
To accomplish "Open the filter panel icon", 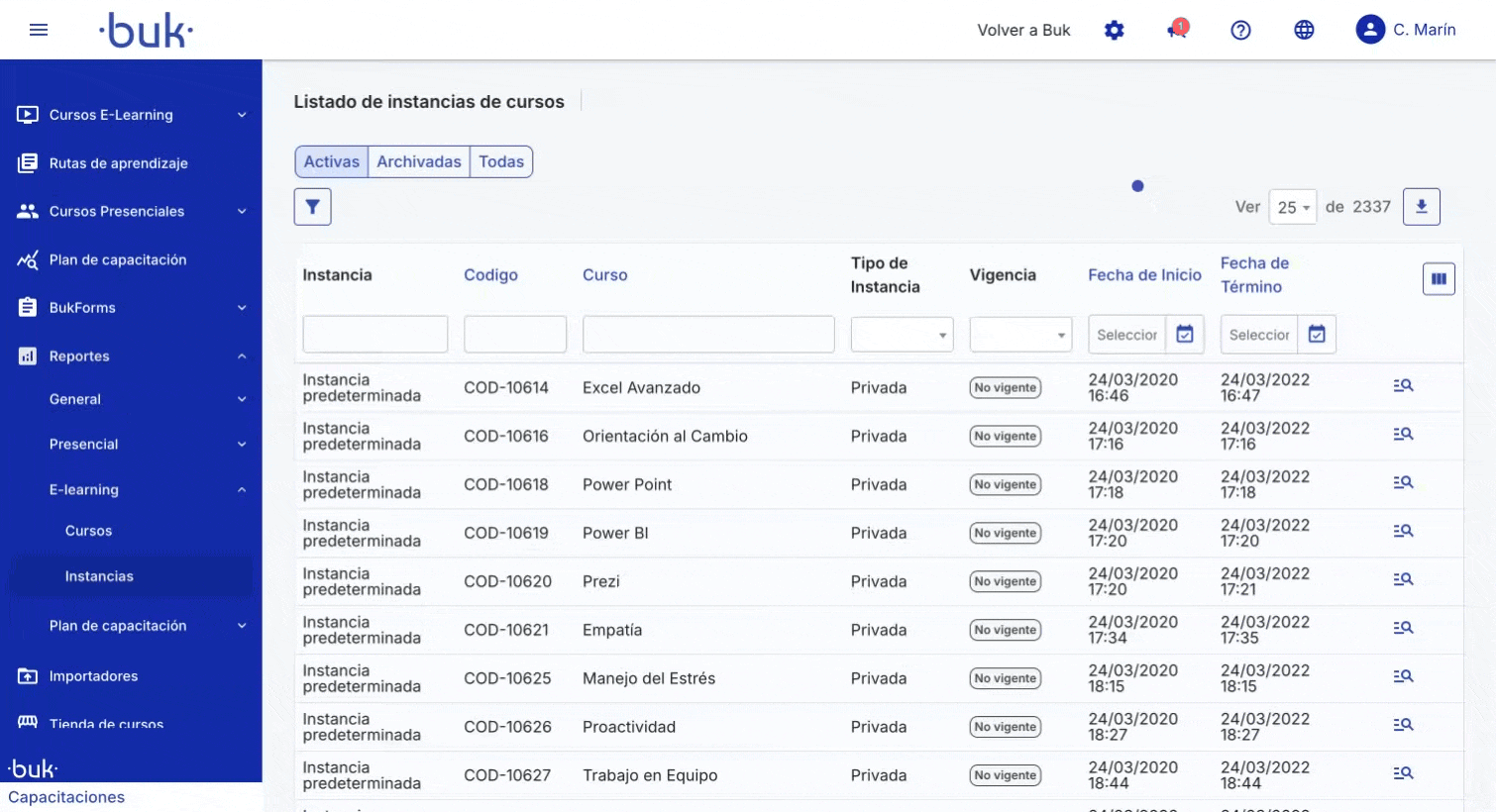I will pos(312,206).
